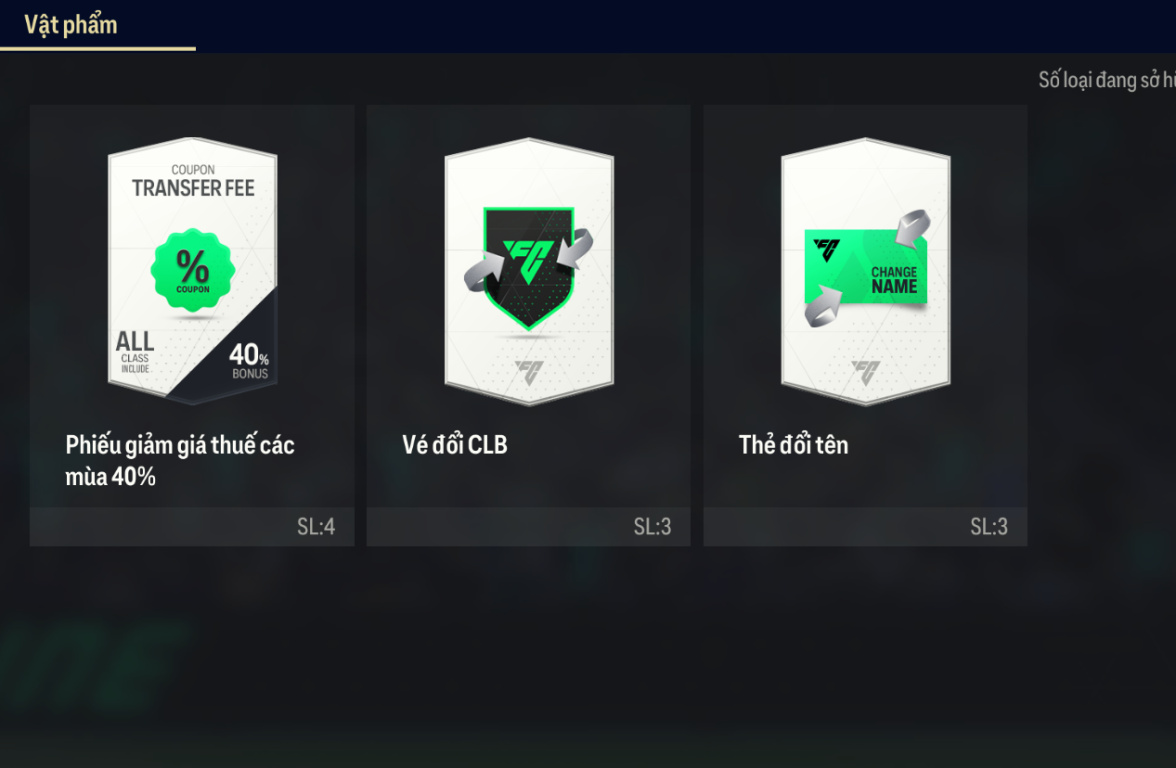
Task: Click the green Change Name ticket icon
Action: [x=866, y=267]
